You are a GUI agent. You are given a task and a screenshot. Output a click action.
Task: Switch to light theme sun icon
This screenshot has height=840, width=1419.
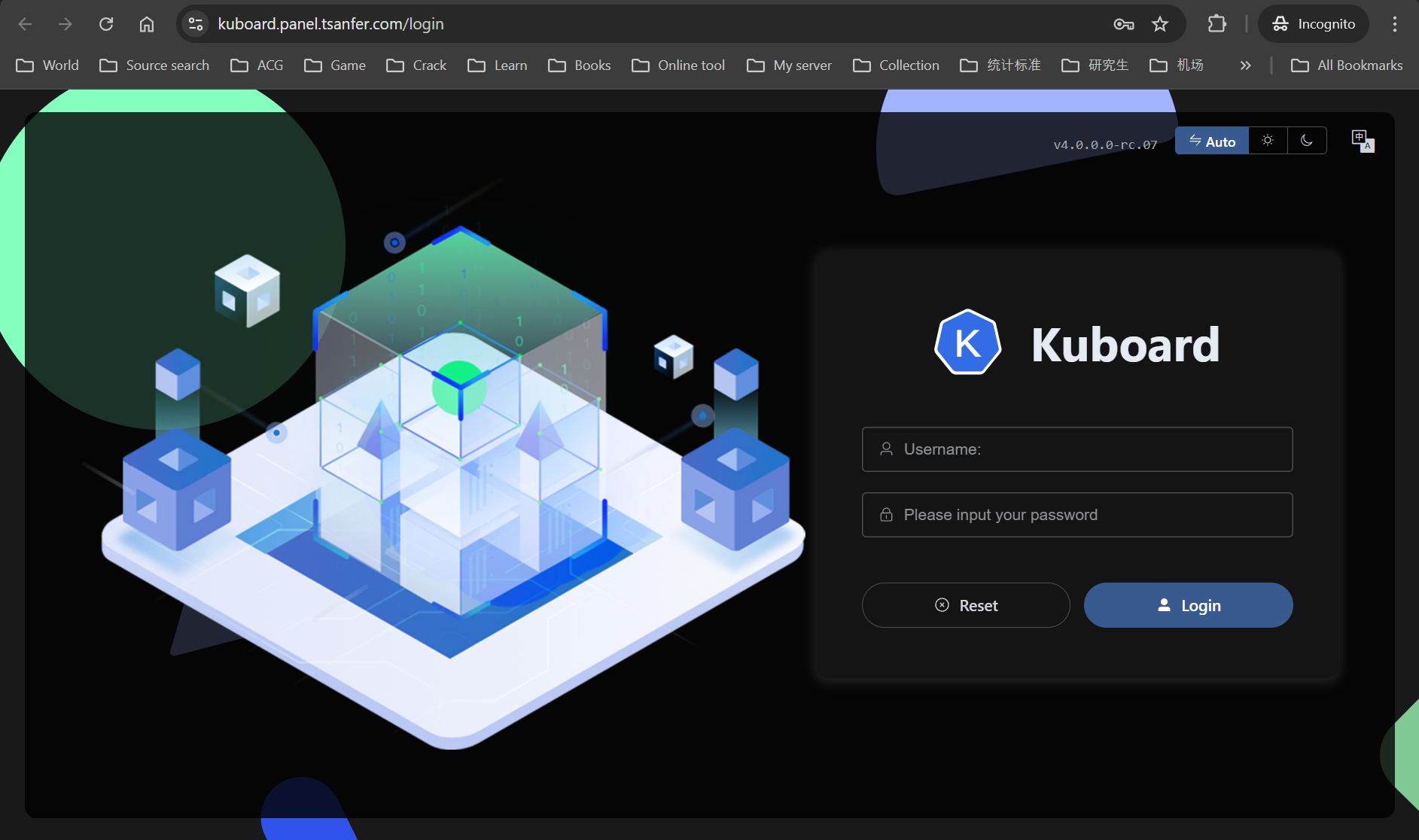[1268, 141]
